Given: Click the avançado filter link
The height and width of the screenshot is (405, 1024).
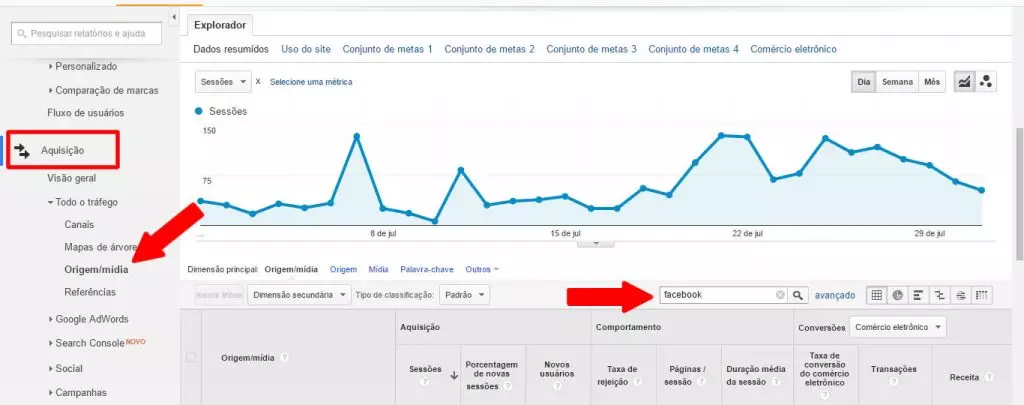Looking at the screenshot, I should coord(834,295).
